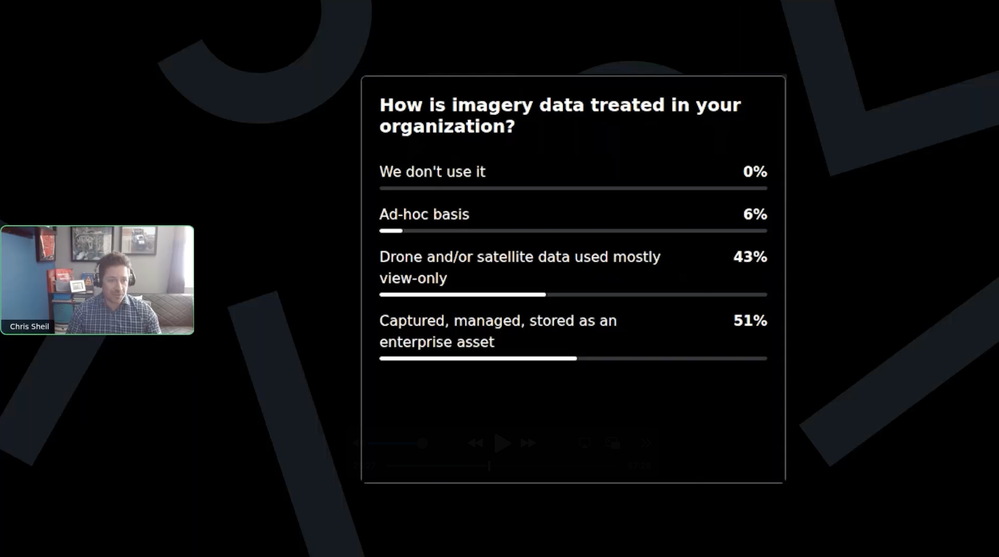Click the rewind (skip back) icon
This screenshot has height=557, width=999.
click(x=476, y=443)
